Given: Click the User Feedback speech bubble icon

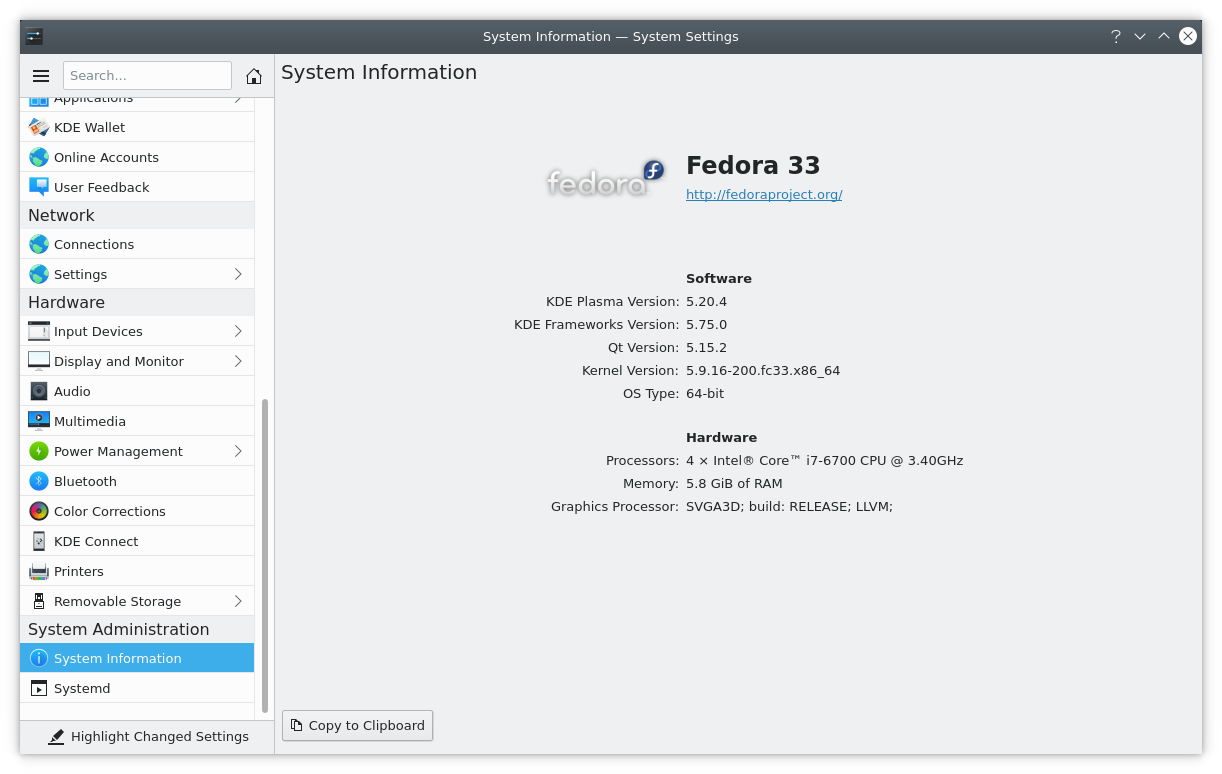Looking at the screenshot, I should [39, 187].
